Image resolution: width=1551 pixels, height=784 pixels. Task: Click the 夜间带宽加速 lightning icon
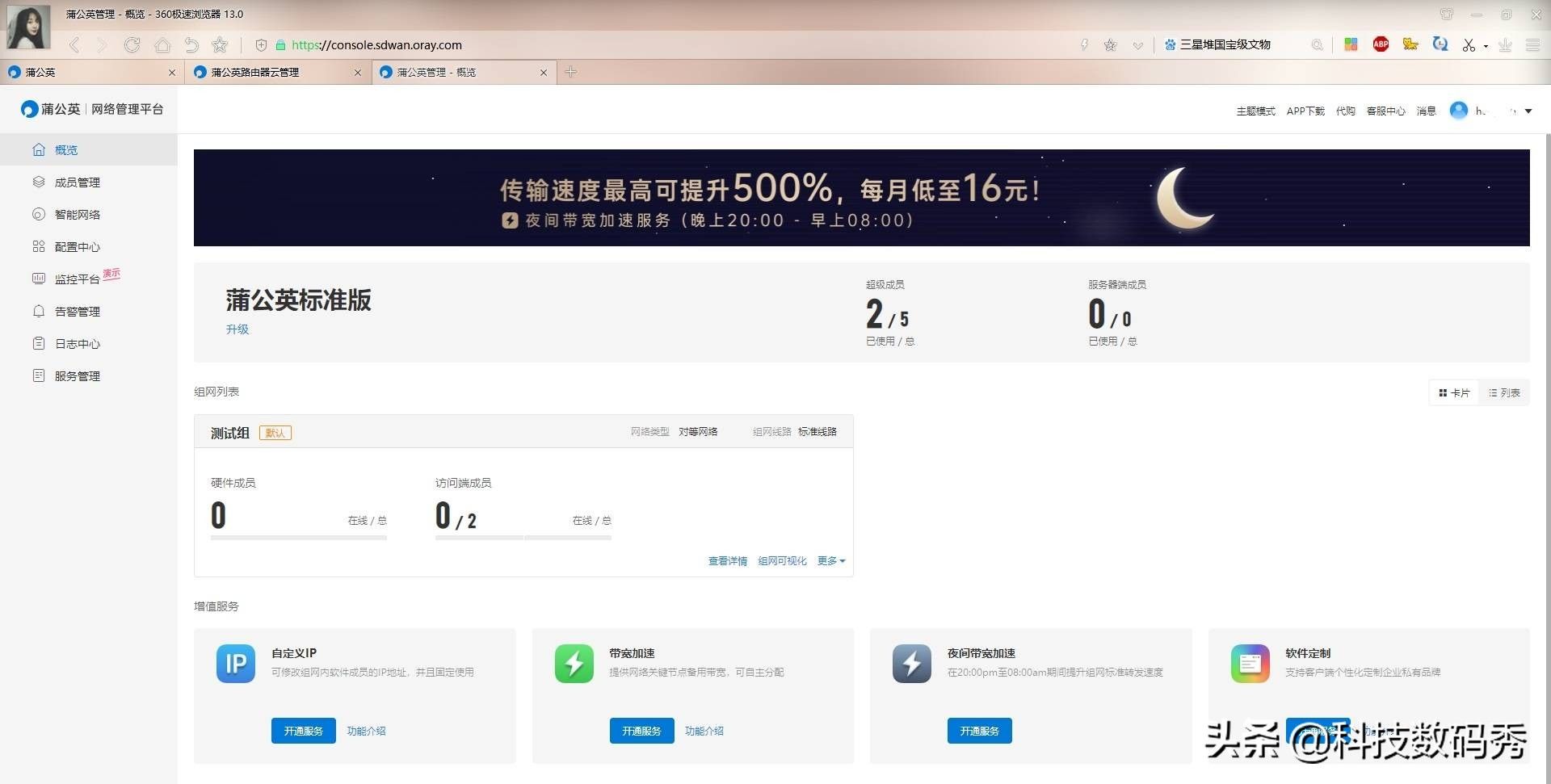(x=912, y=664)
